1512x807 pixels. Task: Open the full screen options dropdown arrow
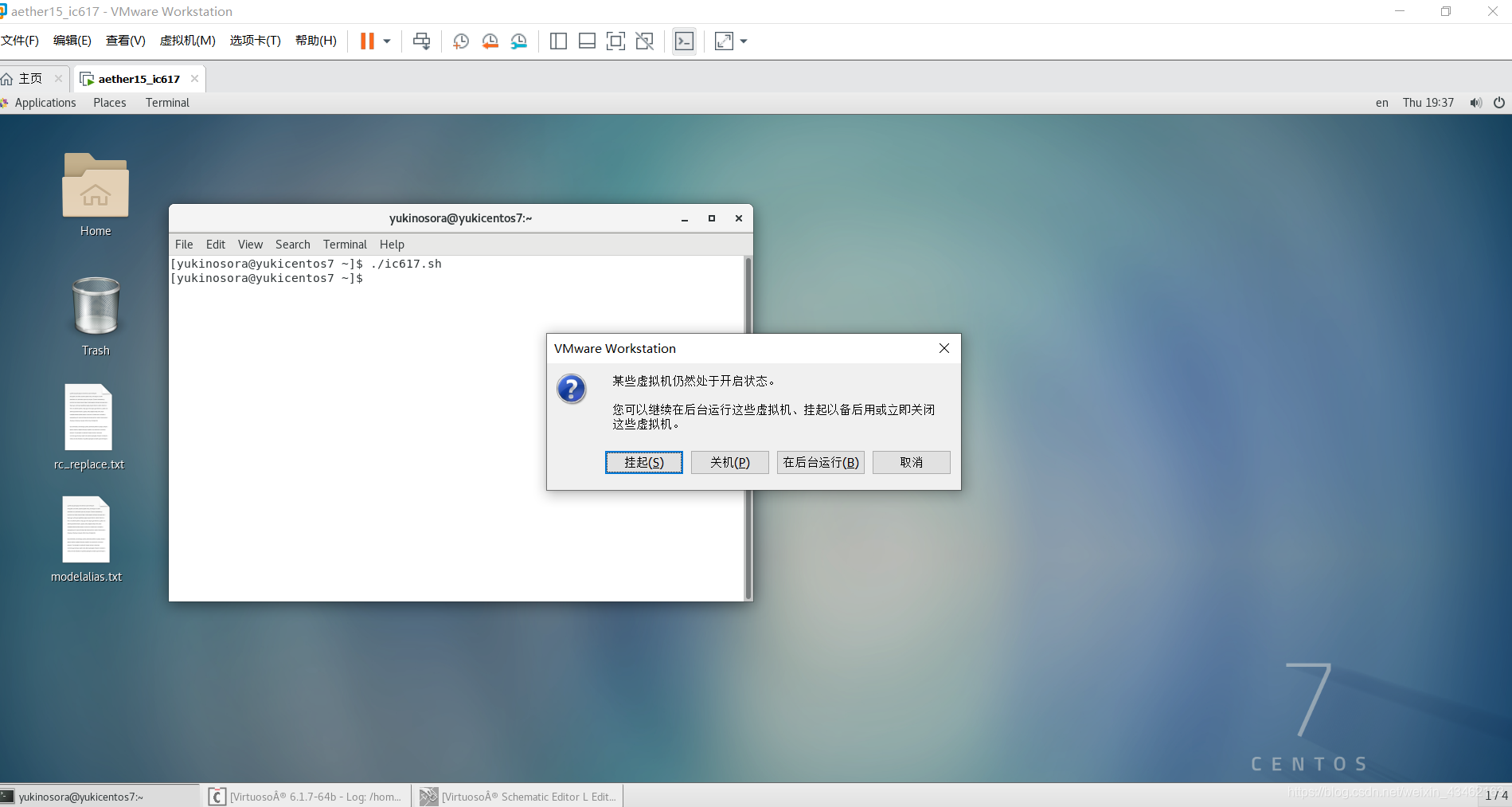pyautogui.click(x=743, y=41)
